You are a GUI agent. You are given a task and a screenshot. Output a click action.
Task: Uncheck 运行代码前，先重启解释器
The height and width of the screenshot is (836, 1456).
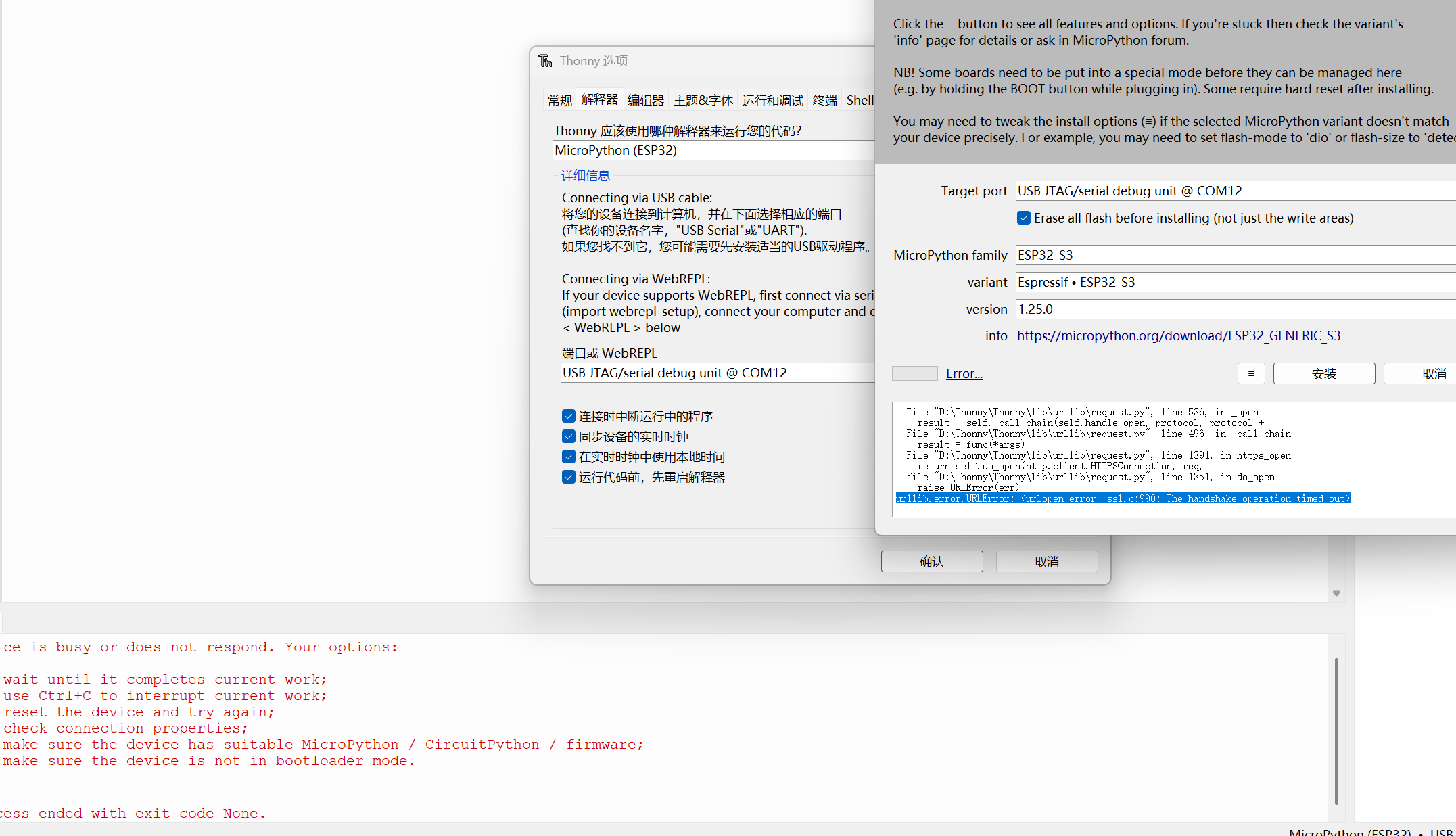click(x=569, y=477)
